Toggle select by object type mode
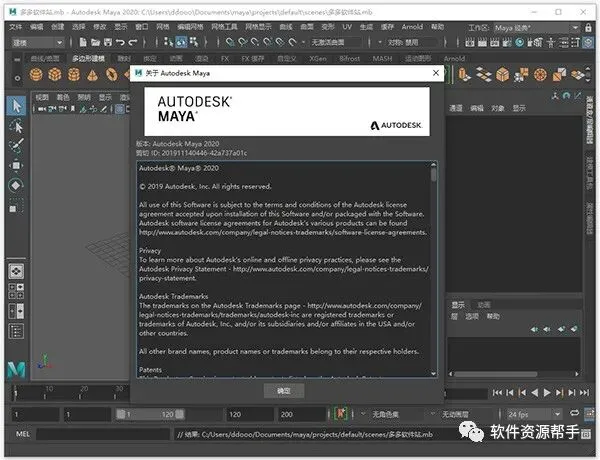This screenshot has height=460, width=600. click(x=181, y=42)
